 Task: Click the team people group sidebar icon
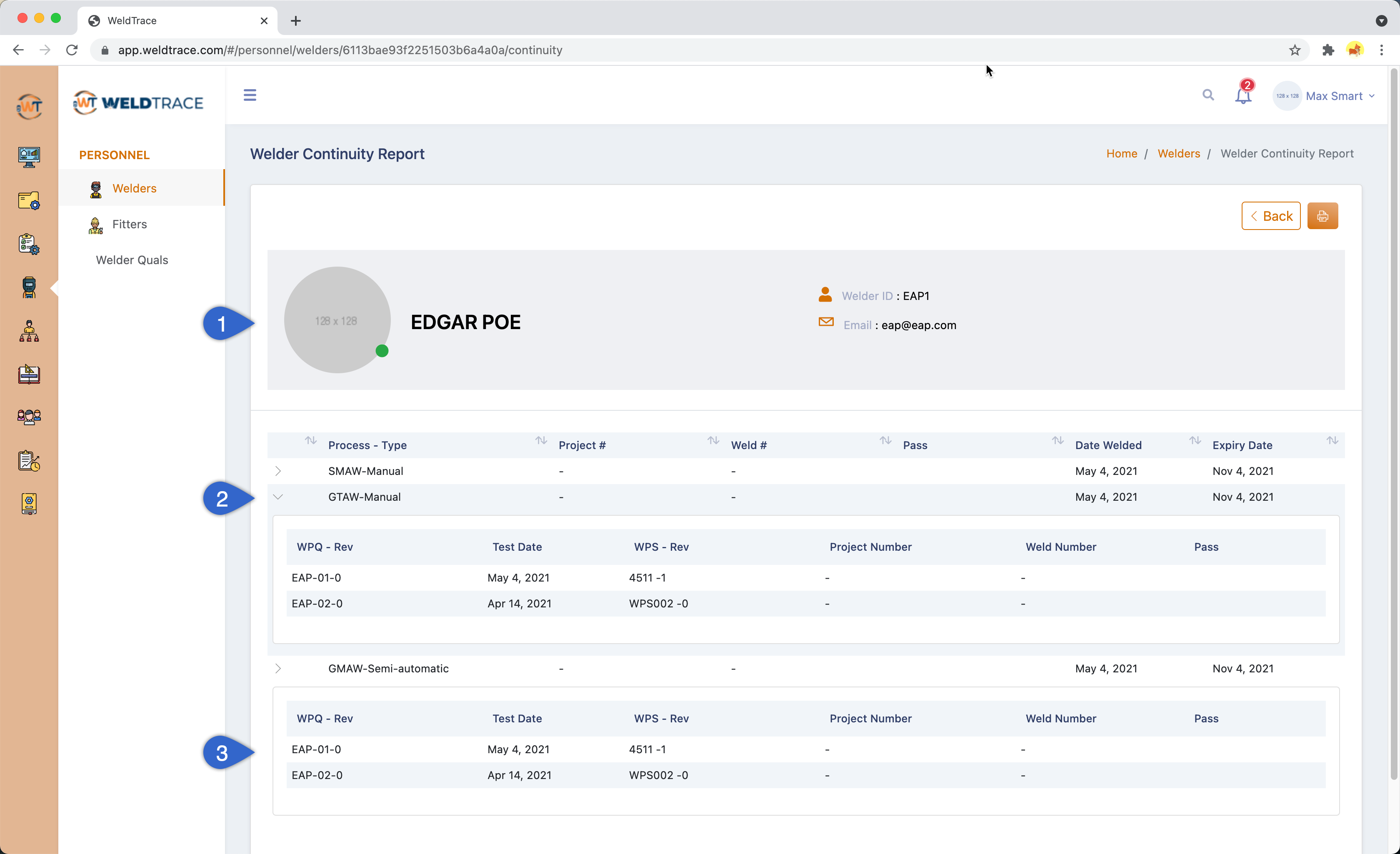pos(29,417)
